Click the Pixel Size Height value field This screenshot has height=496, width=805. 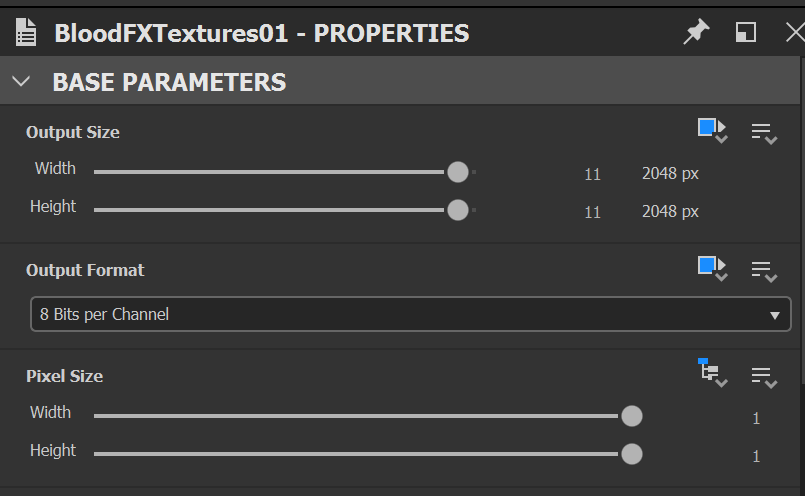click(756, 456)
